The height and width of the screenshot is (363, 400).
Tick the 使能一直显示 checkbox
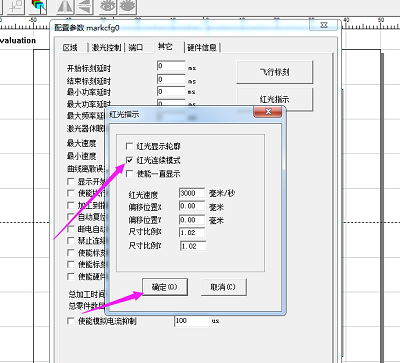tap(129, 174)
